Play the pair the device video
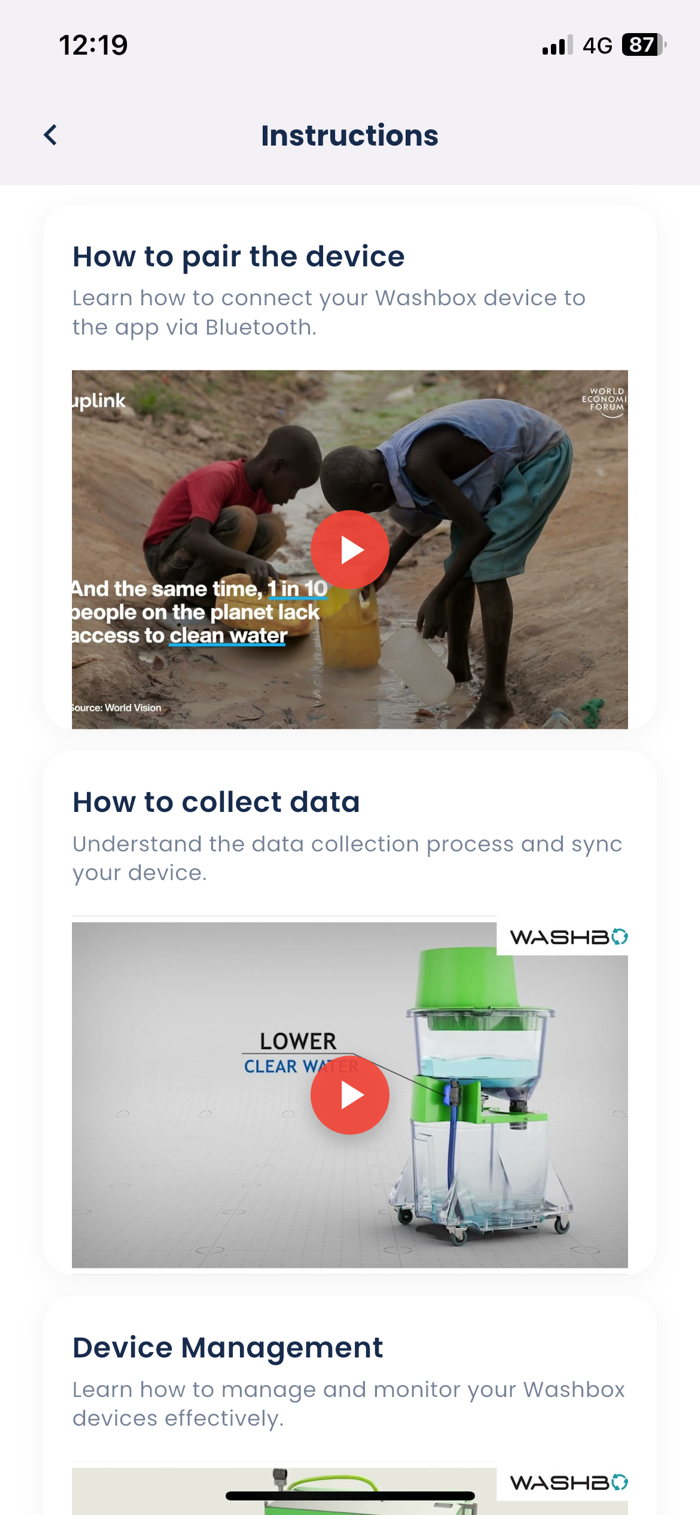The image size is (700, 1515). (350, 549)
